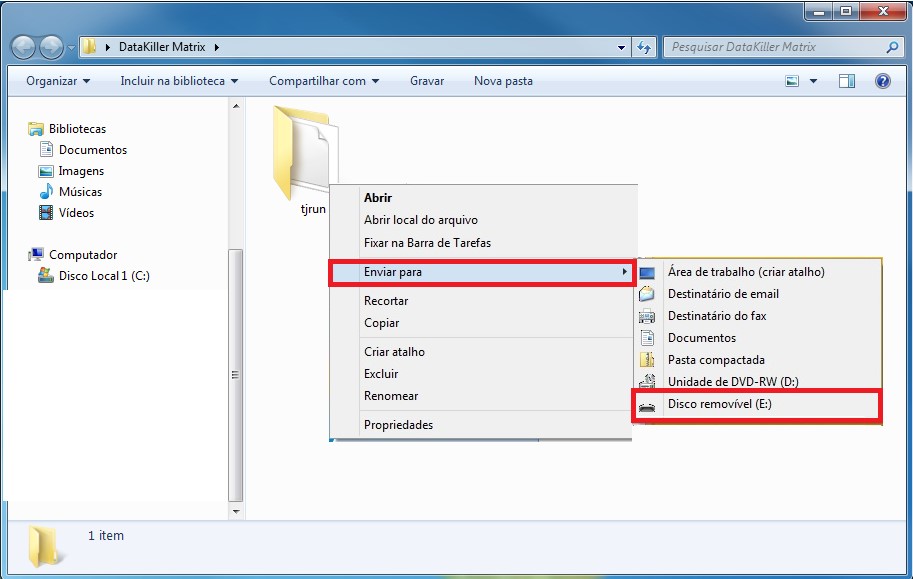Click the Computador monitor icon

(x=36, y=255)
